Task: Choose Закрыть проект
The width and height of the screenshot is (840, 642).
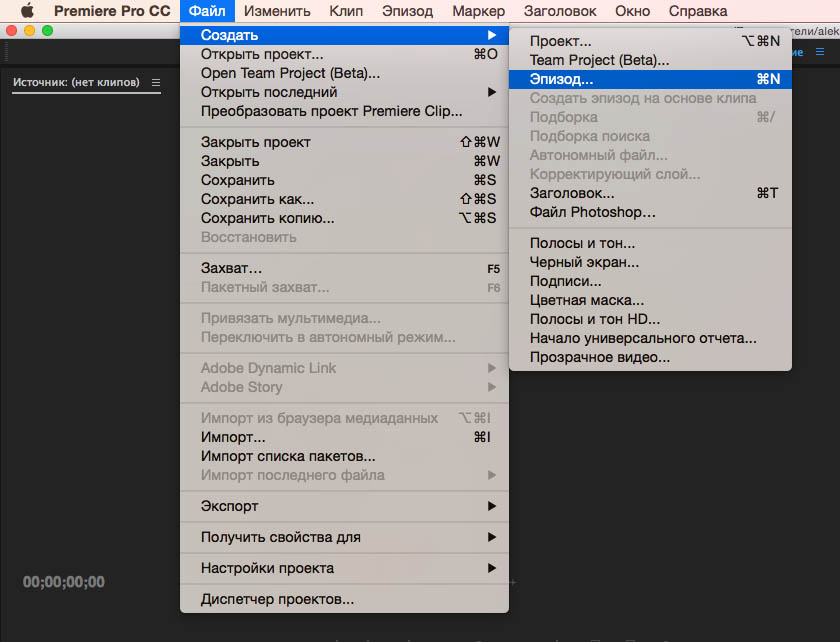Action: [344, 142]
